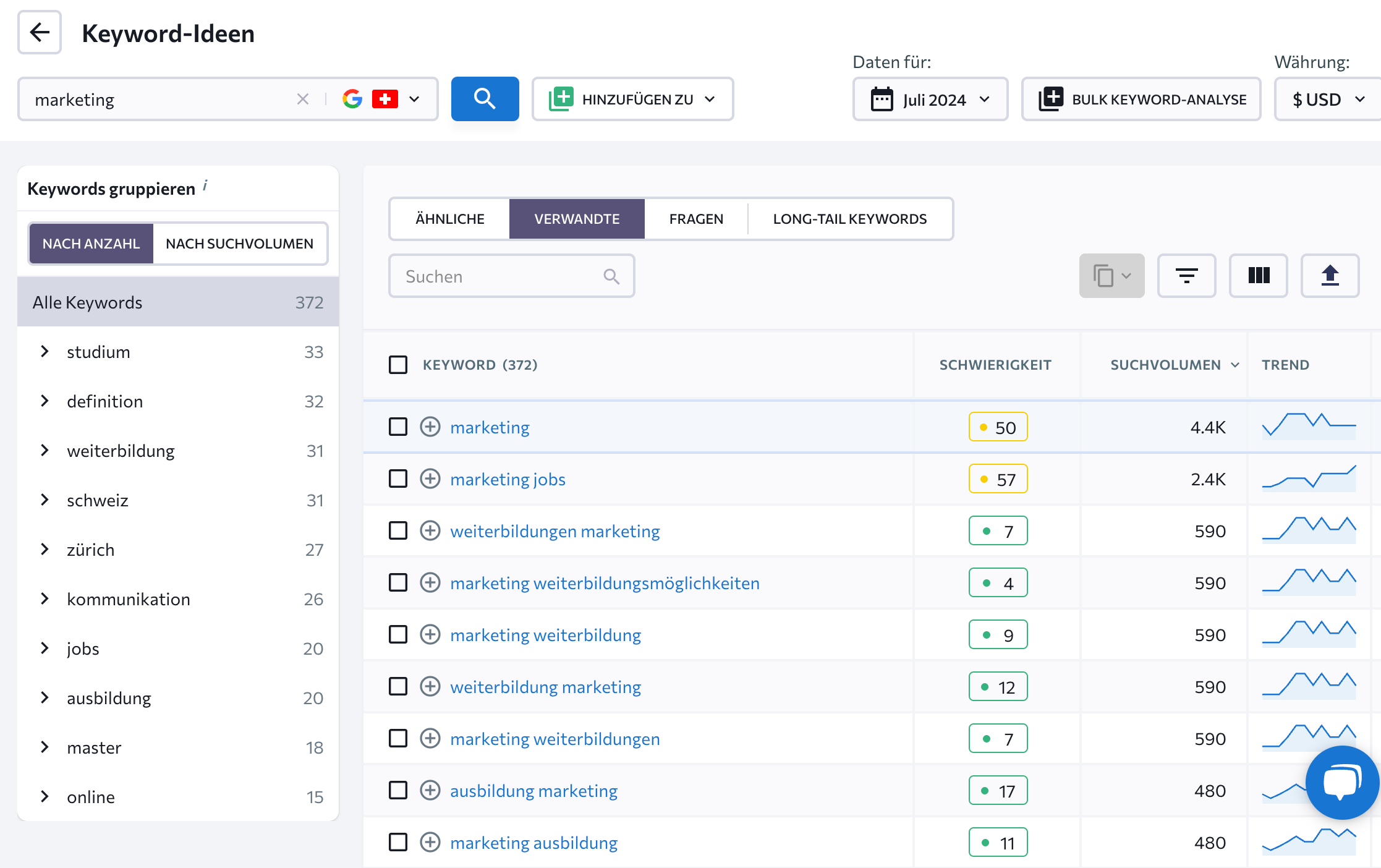This screenshot has height=868, width=1381.
Task: Open marketing weiterbildungsmöglichkeiten link
Action: pyautogui.click(x=605, y=583)
